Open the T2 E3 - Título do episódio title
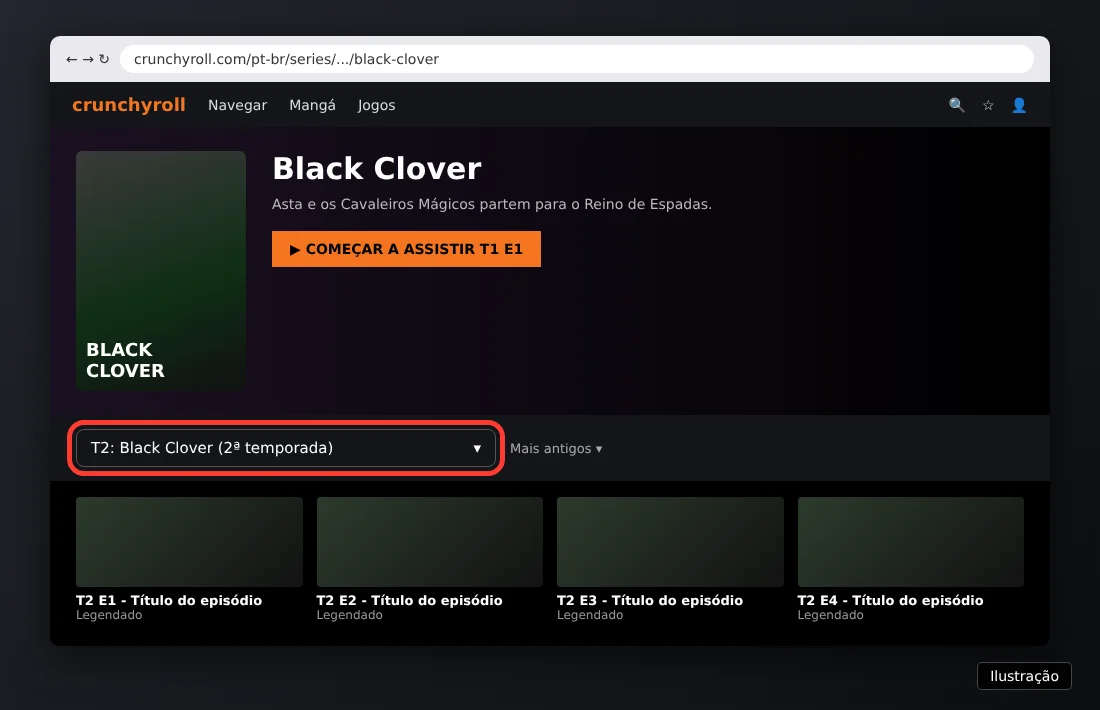Viewport: 1100px width, 710px height. pos(650,601)
